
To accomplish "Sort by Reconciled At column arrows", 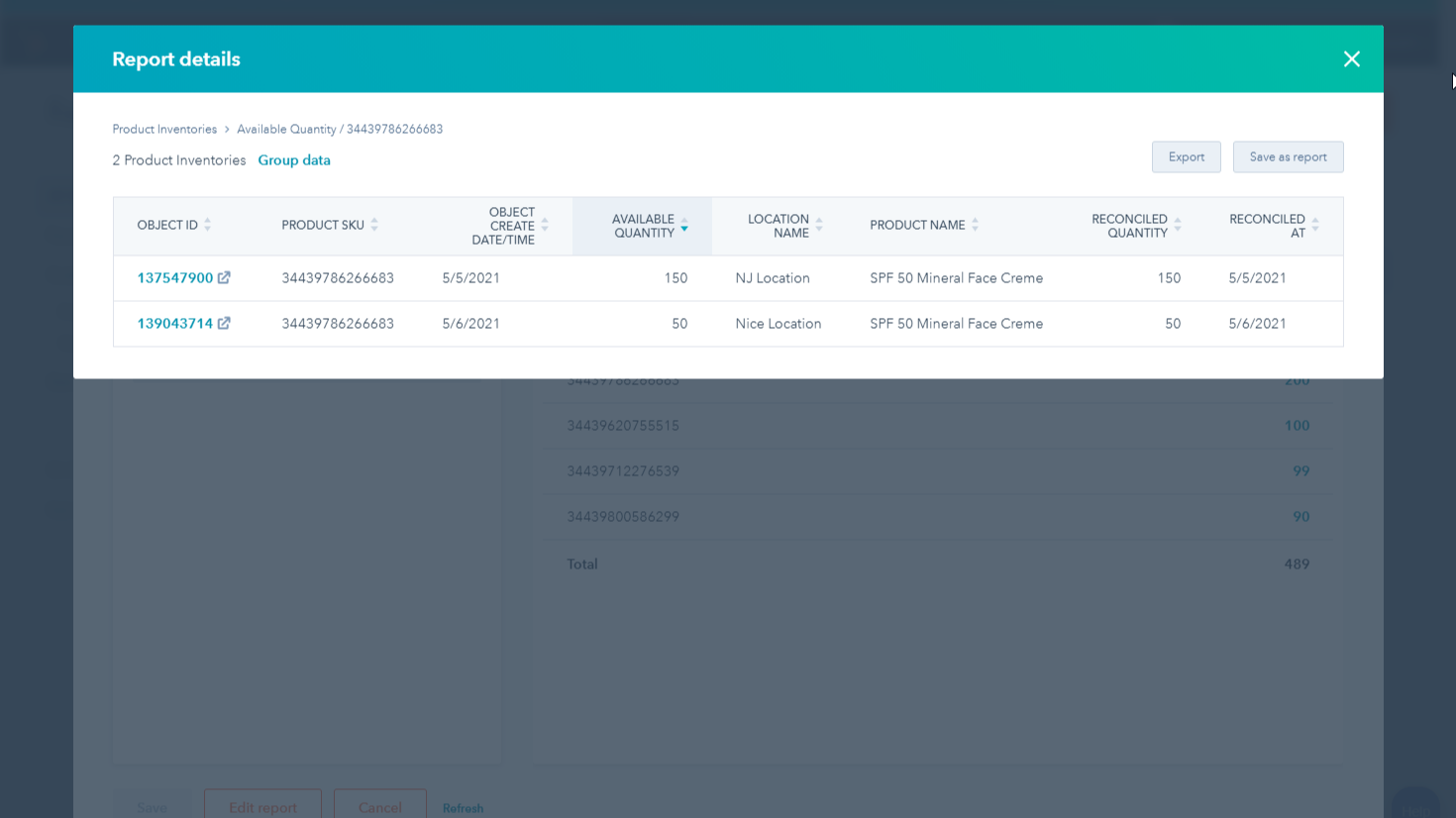I will [x=1315, y=226].
